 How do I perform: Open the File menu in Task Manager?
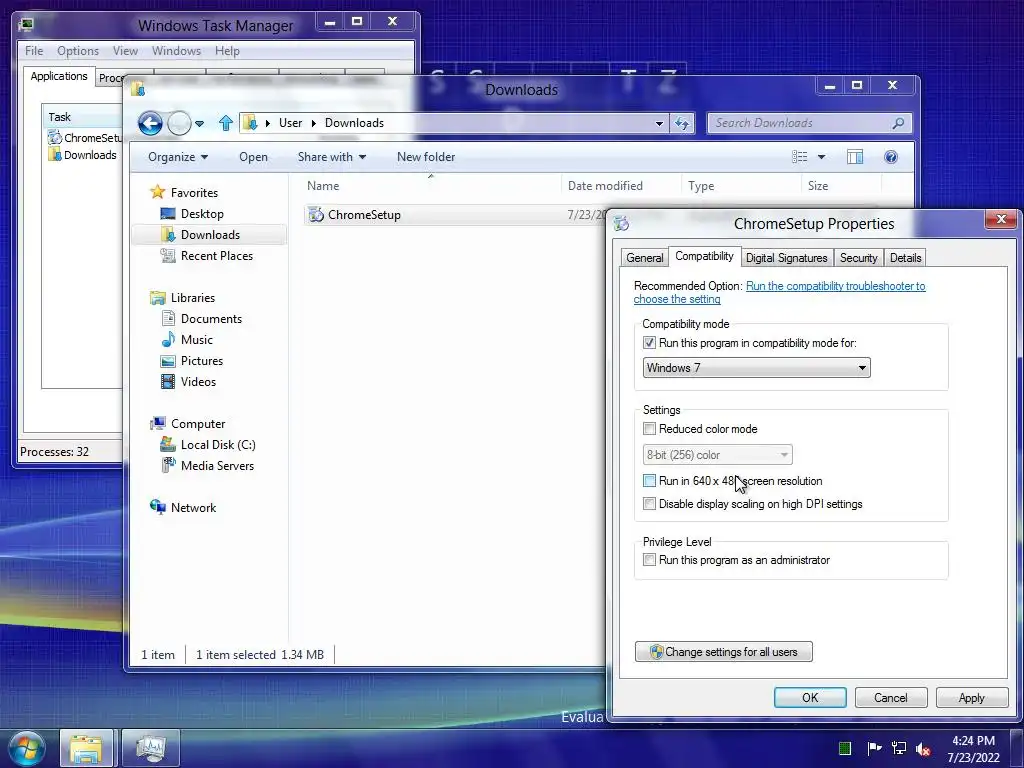[34, 50]
